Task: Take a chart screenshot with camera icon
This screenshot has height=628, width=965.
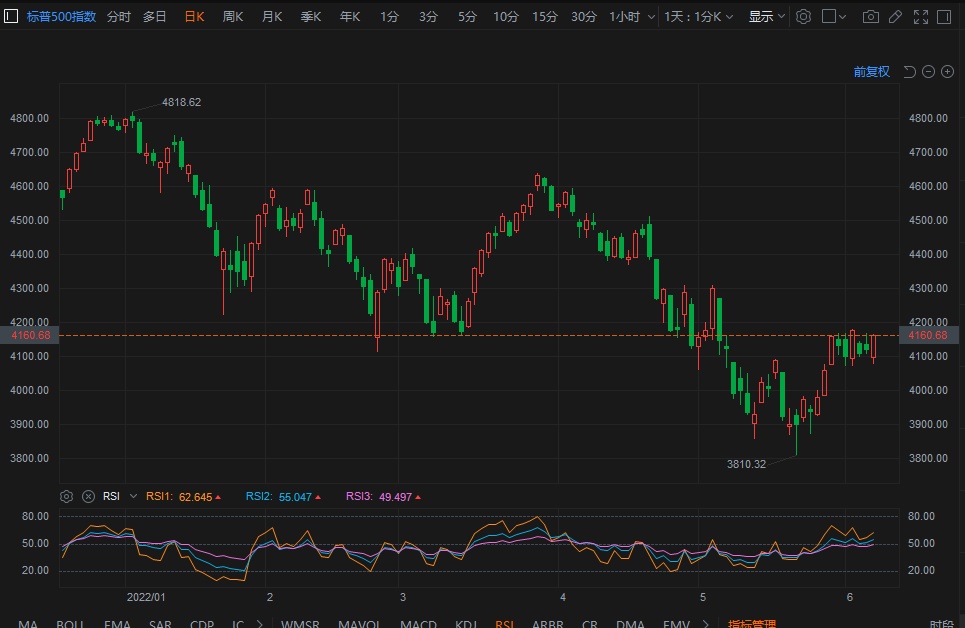Action: click(871, 17)
